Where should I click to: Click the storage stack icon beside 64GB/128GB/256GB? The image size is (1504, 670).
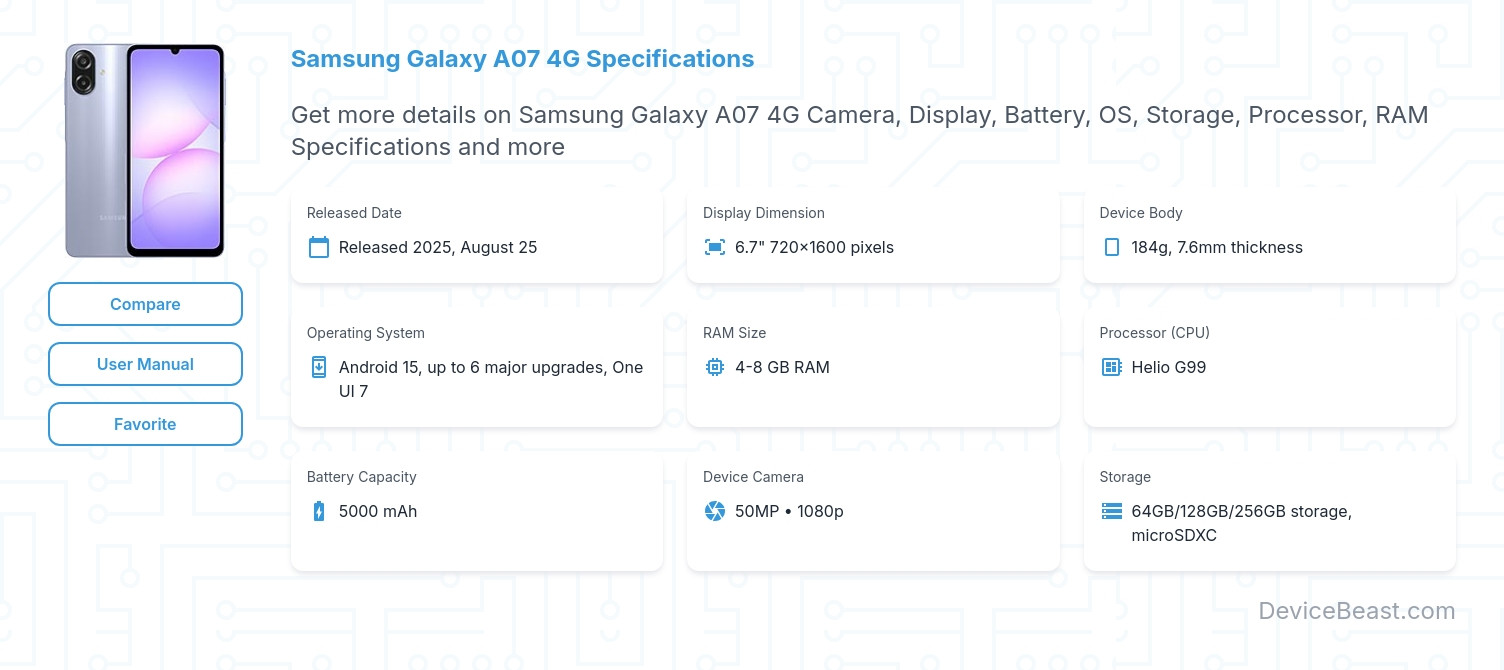click(x=1111, y=511)
